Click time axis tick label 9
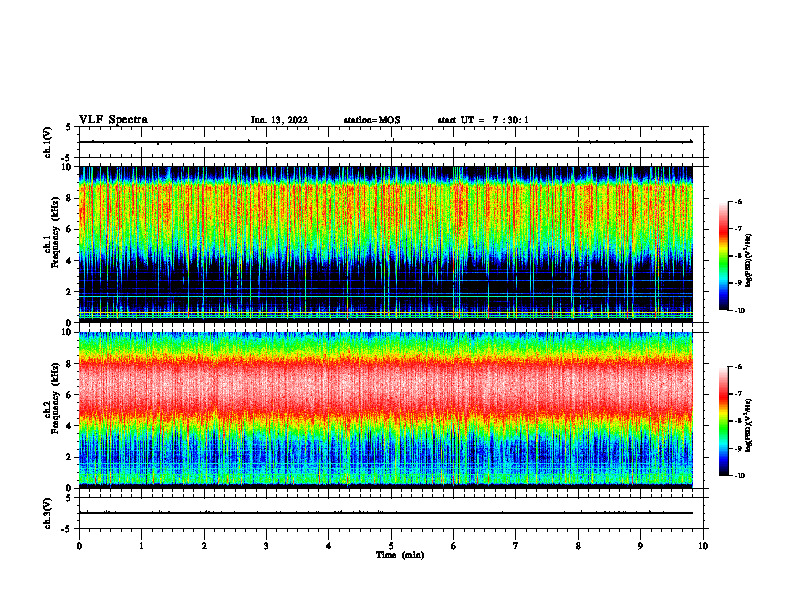 (640, 546)
